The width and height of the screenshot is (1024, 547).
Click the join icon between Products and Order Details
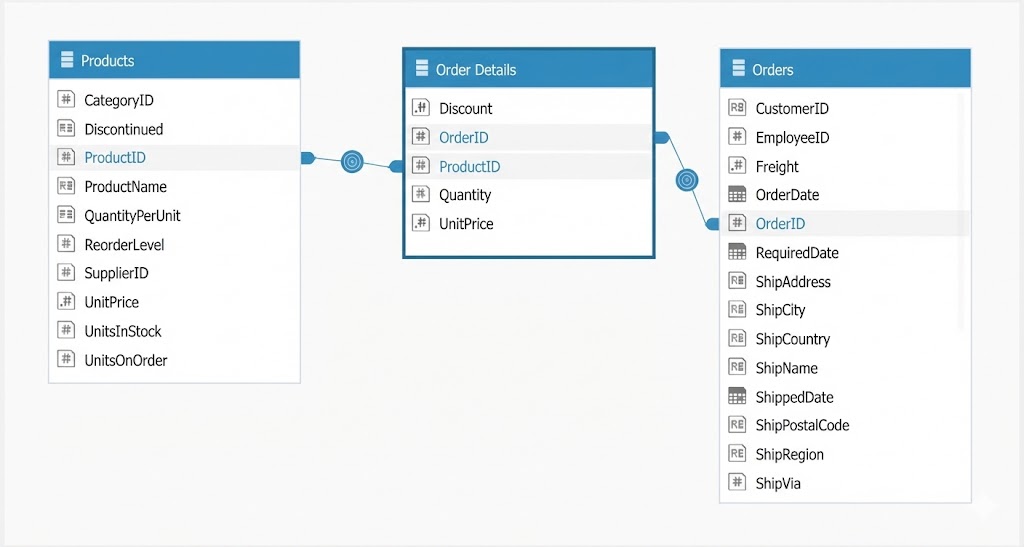(x=351, y=161)
